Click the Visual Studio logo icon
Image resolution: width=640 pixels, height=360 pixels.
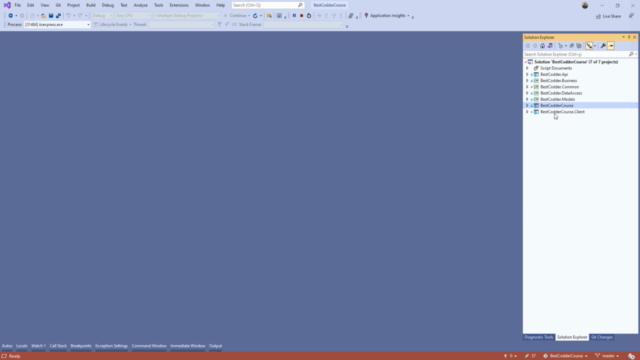(7, 5)
